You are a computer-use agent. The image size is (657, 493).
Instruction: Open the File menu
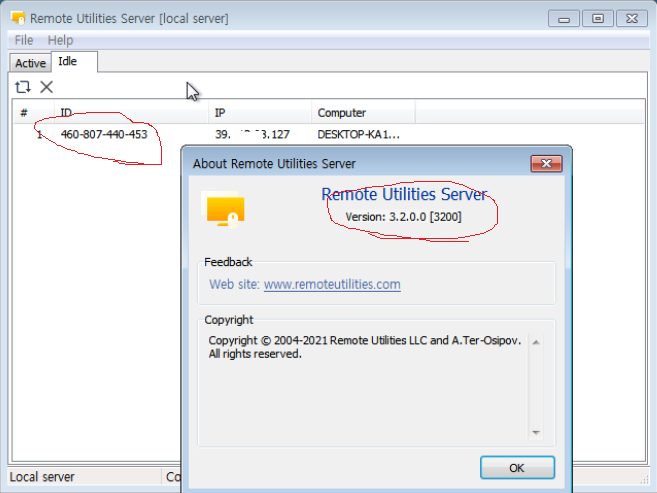point(24,40)
